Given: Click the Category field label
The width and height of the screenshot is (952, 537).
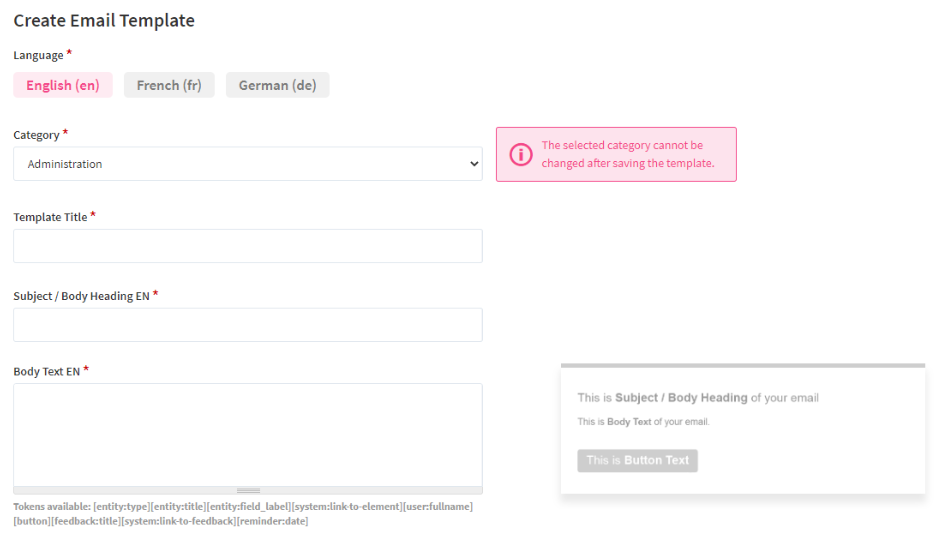Looking at the screenshot, I should 36,135.
